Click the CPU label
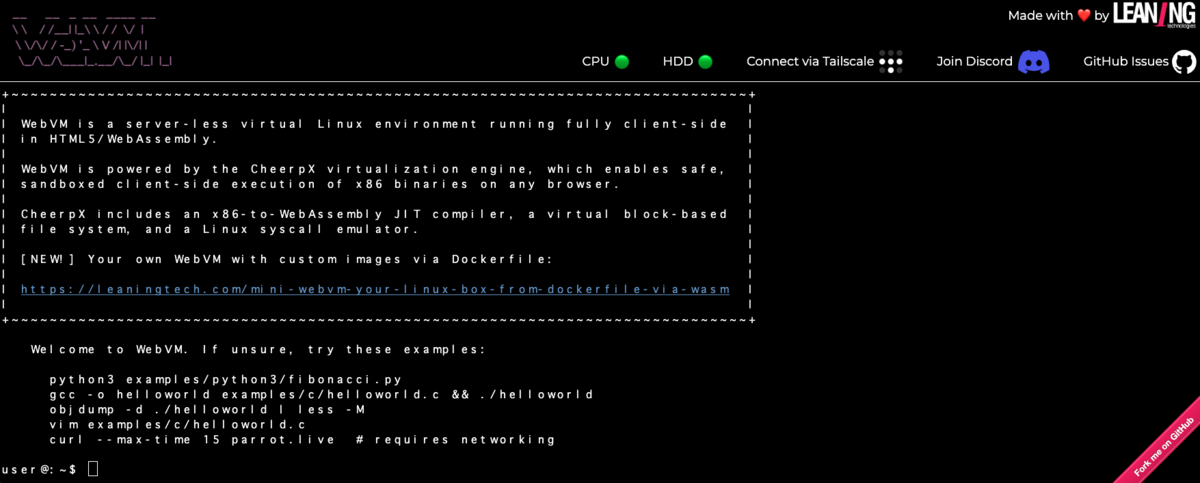Image resolution: width=1200 pixels, height=483 pixels. (595, 62)
